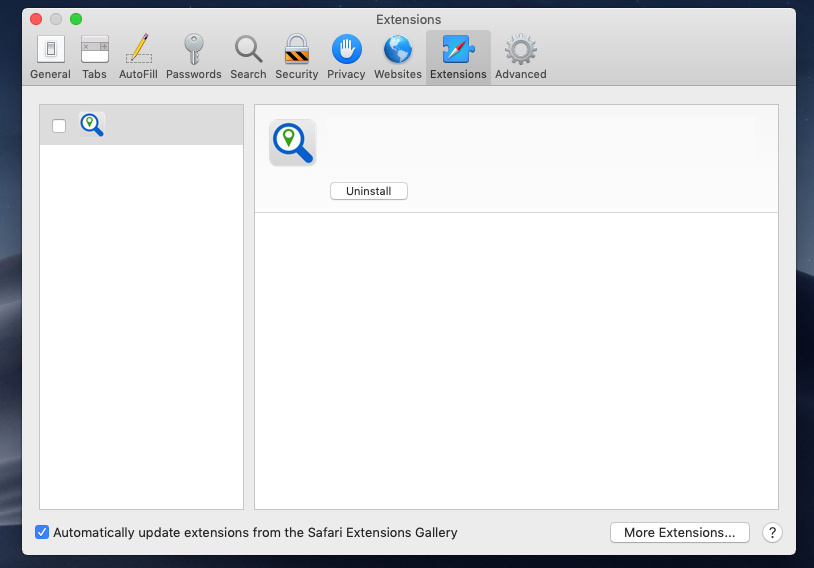Close the Extensions preferences window
This screenshot has width=814, height=568.
coord(36,19)
